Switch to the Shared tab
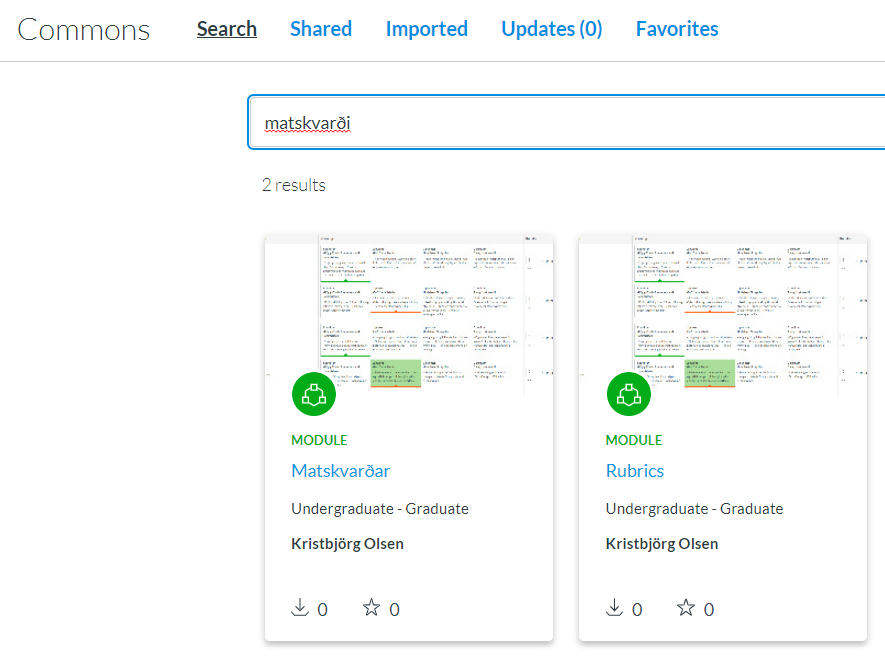 coord(321,29)
